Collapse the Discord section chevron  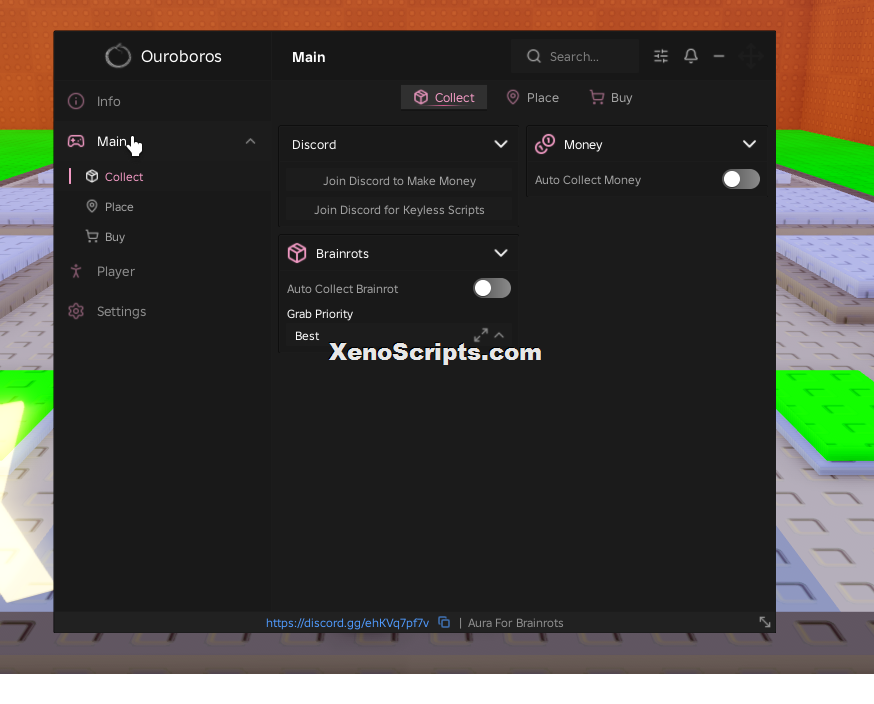click(x=501, y=144)
